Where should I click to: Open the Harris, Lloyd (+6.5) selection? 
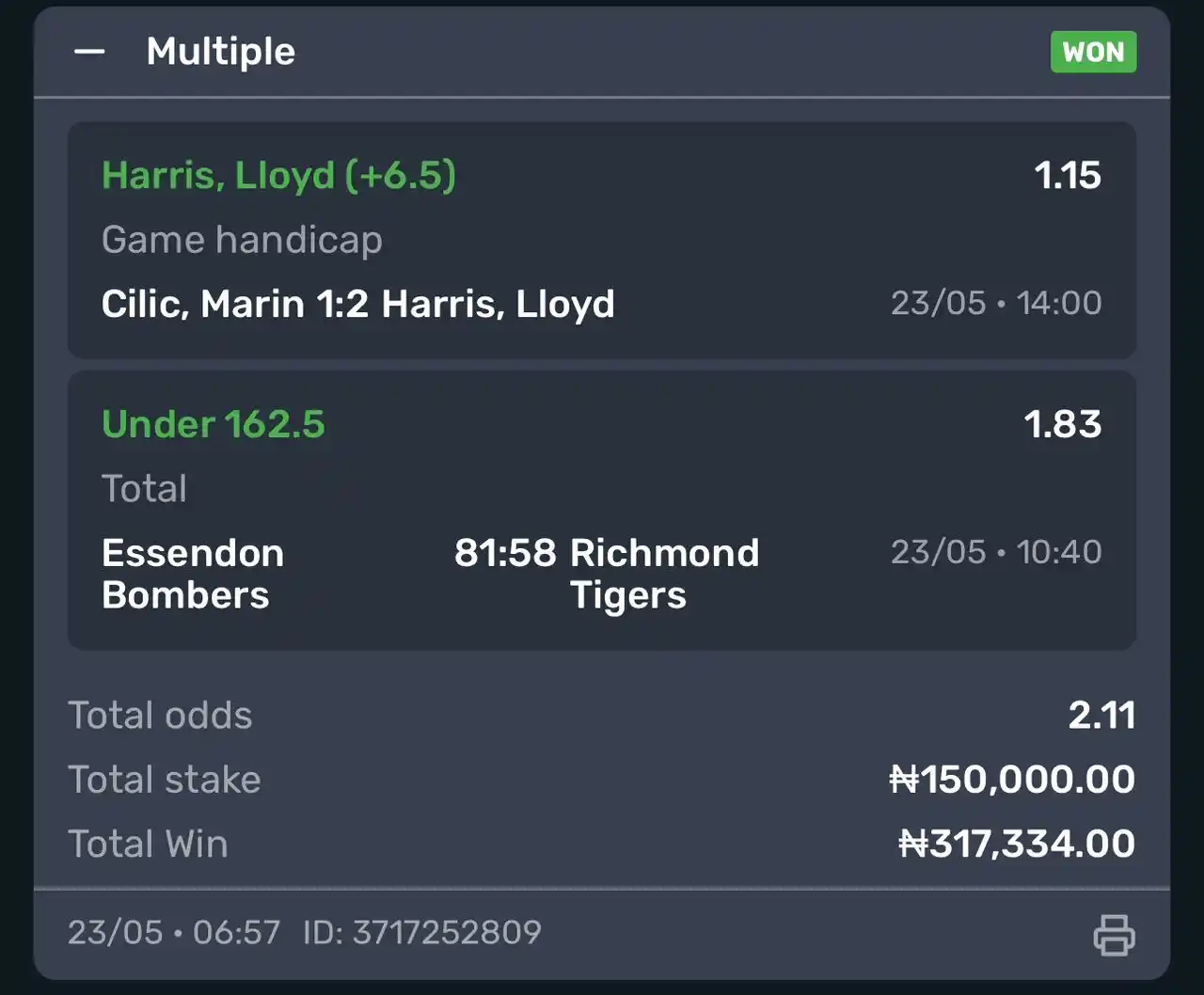click(x=278, y=176)
